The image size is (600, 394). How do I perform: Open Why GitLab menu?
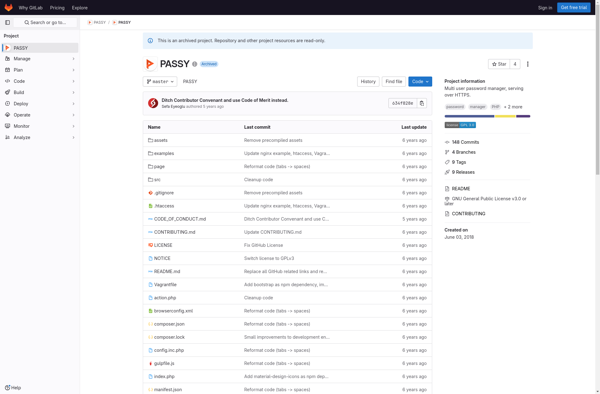click(x=31, y=8)
